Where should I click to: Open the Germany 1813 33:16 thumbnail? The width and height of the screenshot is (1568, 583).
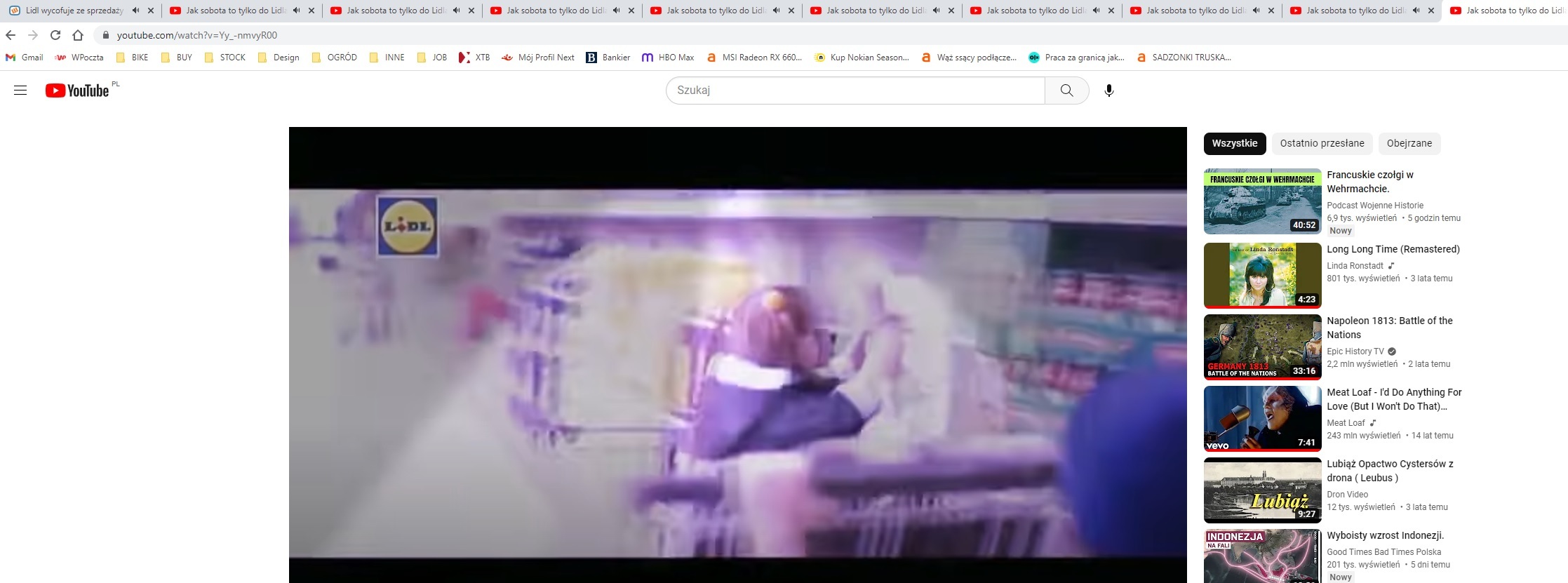(1263, 347)
